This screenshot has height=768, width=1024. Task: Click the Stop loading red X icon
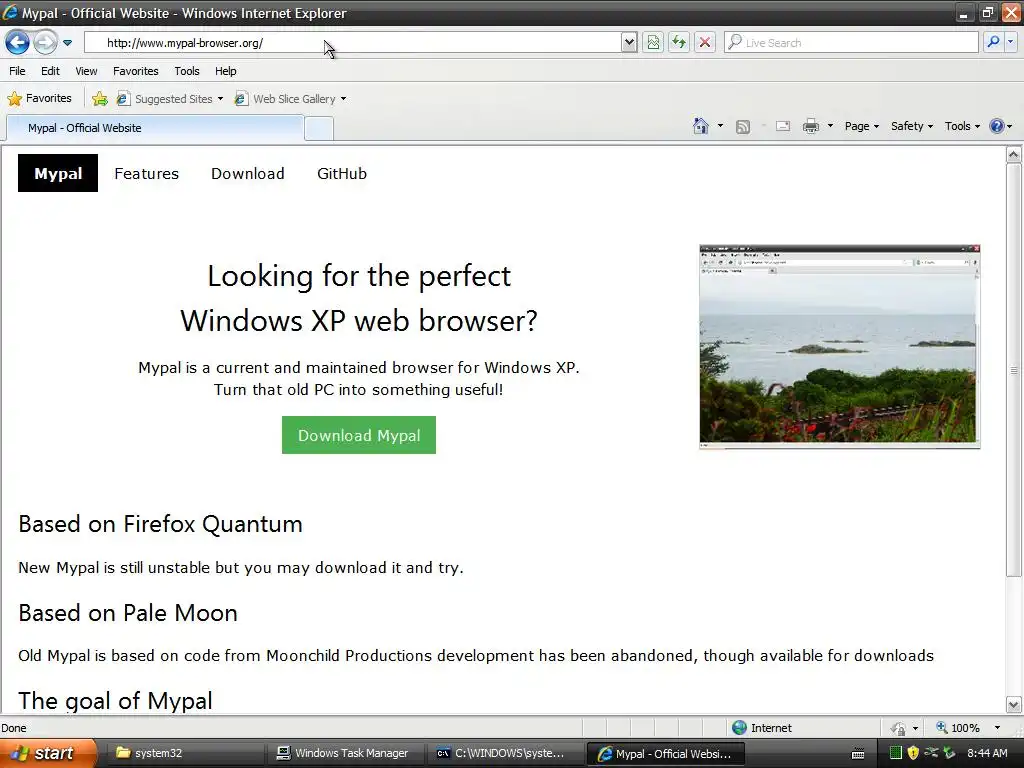point(705,42)
